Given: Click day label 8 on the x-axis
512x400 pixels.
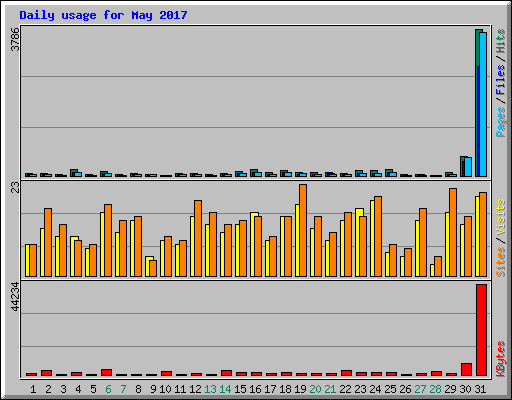Looking at the screenshot, I should coord(138,389).
